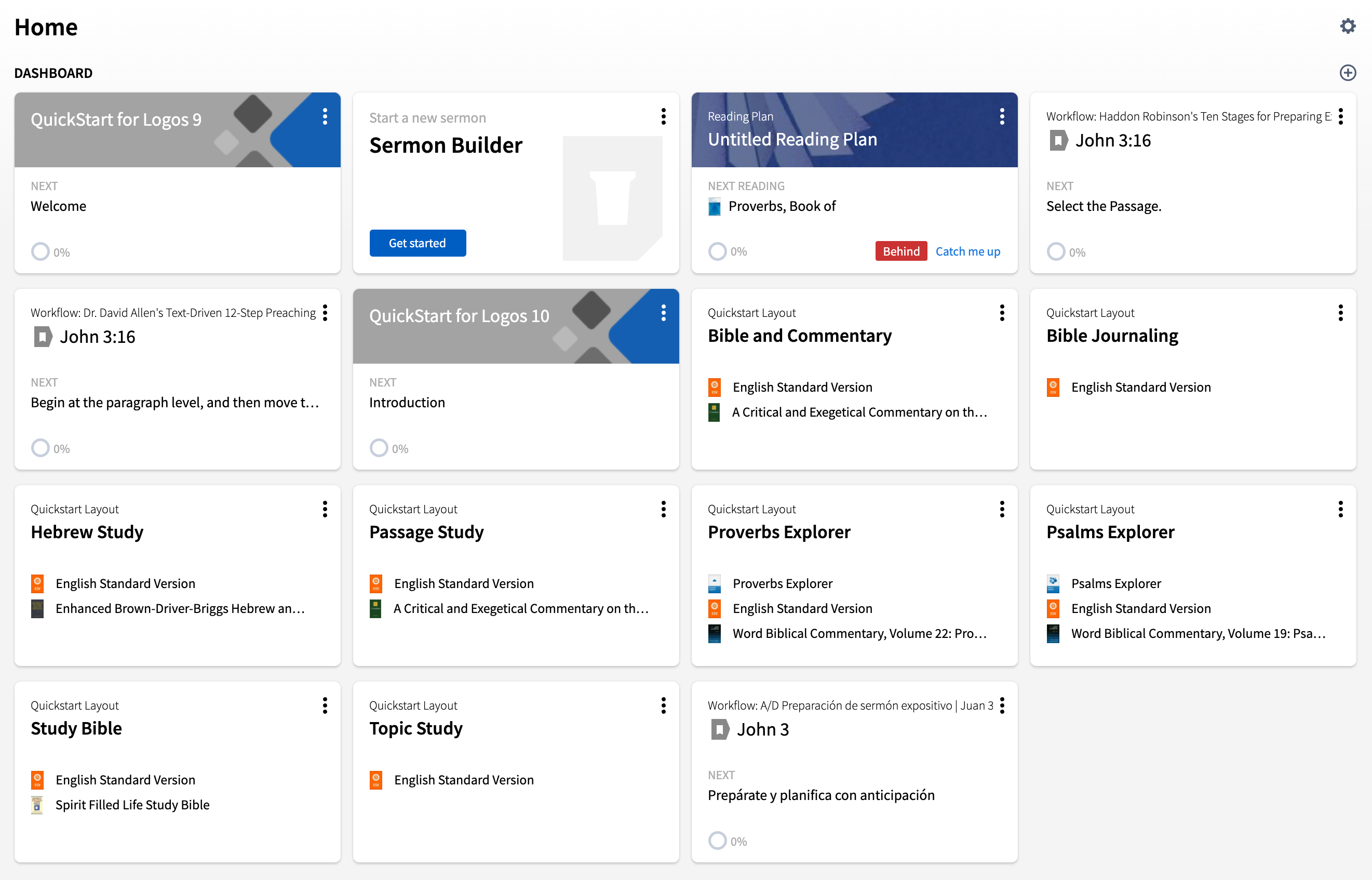Viewport: 1372px width, 880px height.
Task: Open the Topic Study card's three-dot menu
Action: (x=663, y=705)
